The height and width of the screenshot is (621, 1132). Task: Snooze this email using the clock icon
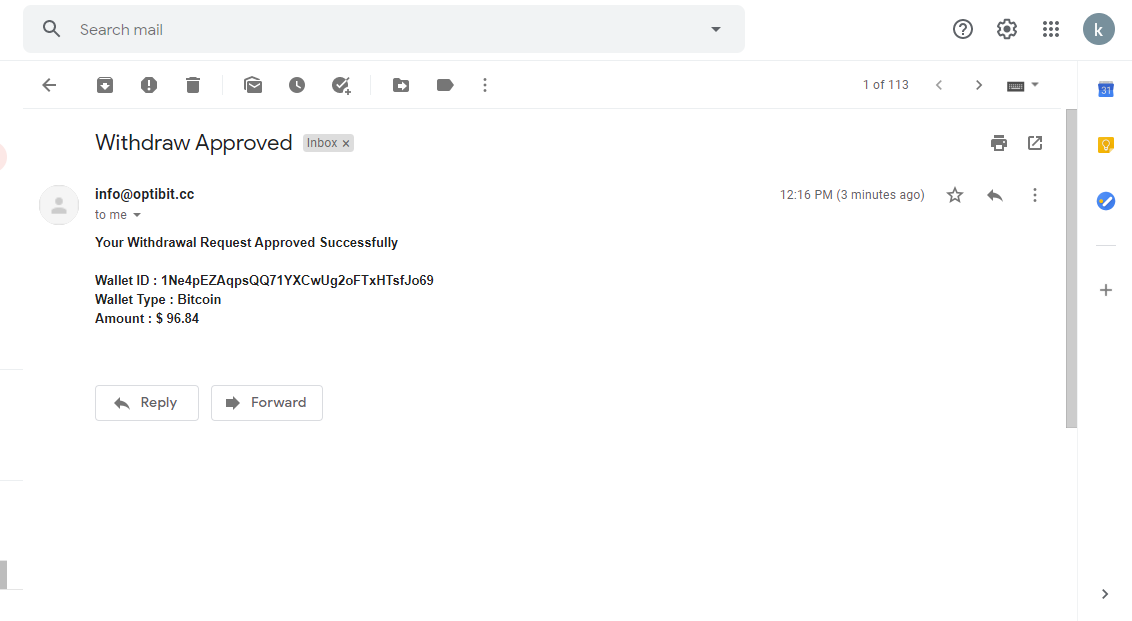[x=297, y=85]
